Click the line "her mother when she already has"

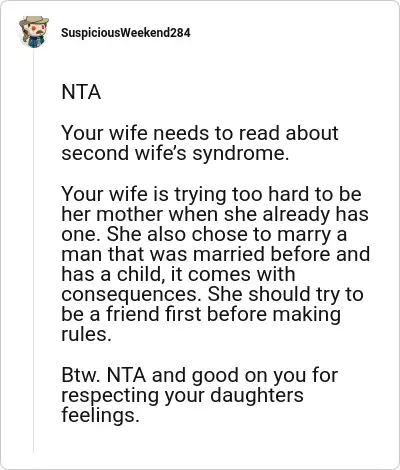click(x=215, y=214)
